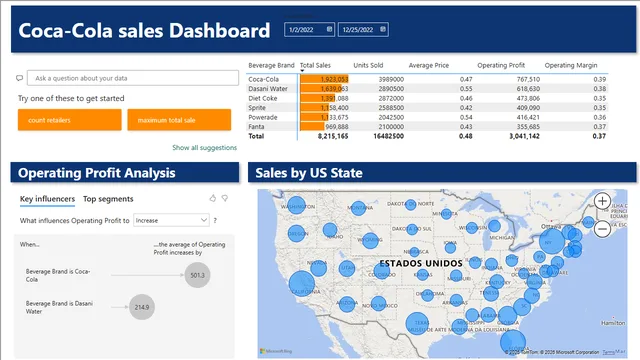This screenshot has height=360, width=640.
Task: Select the 501.3 influencer bubble
Action: (197, 275)
